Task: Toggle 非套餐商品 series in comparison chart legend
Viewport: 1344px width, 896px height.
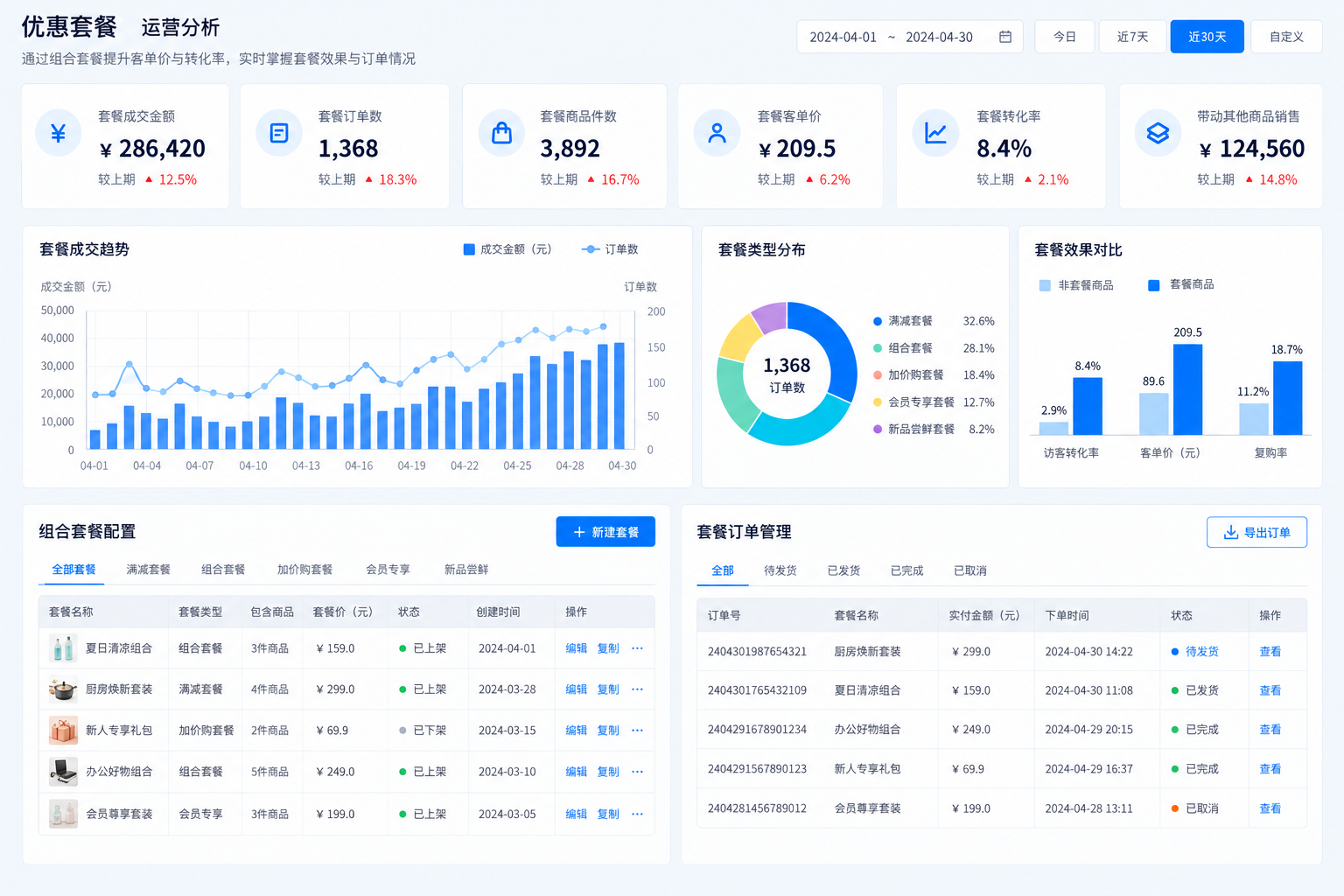Action: 1076,285
